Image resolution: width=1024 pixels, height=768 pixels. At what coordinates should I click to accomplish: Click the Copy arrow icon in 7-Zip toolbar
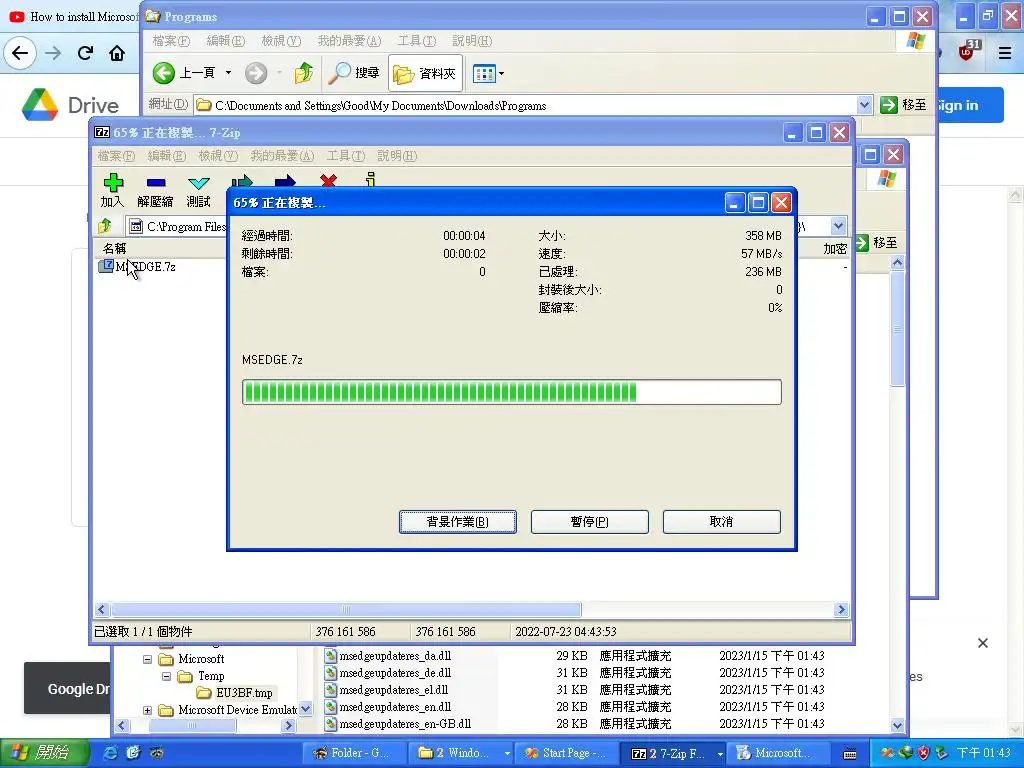(242, 181)
